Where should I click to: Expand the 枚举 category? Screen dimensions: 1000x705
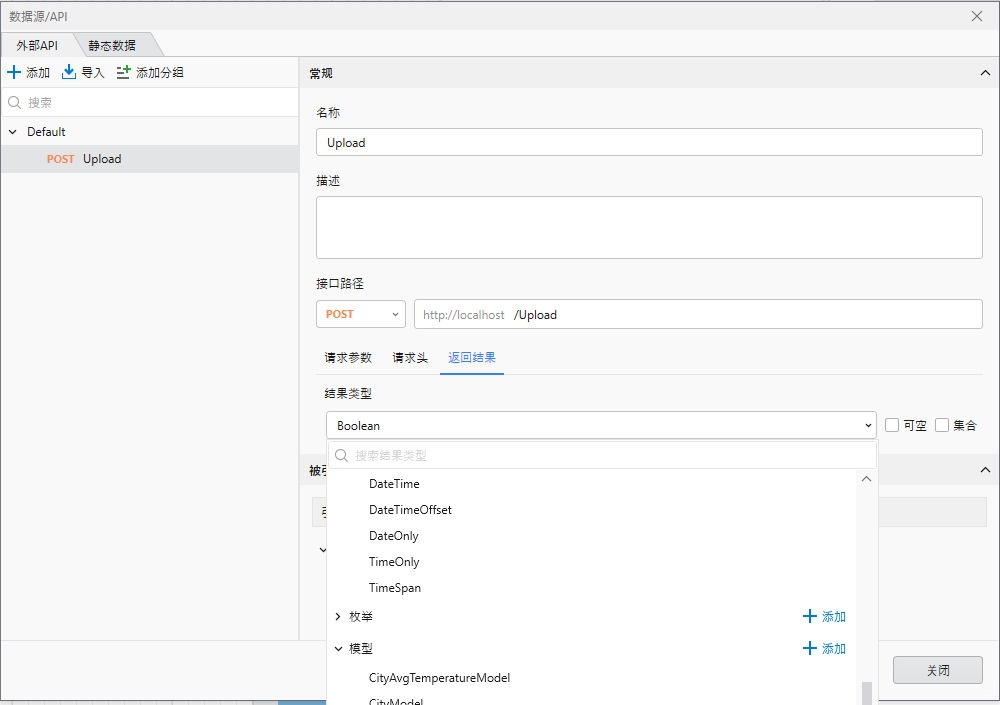[338, 617]
